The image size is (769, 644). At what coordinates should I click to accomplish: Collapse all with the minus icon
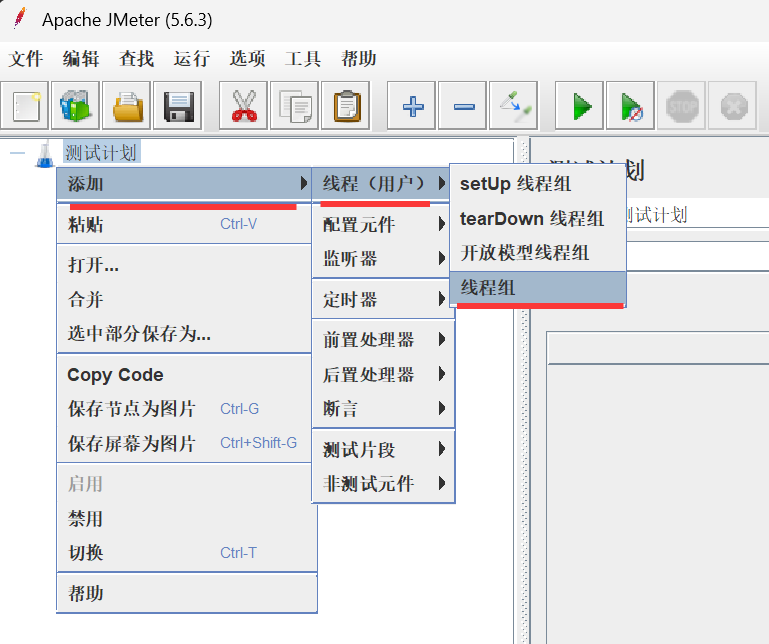coord(463,106)
